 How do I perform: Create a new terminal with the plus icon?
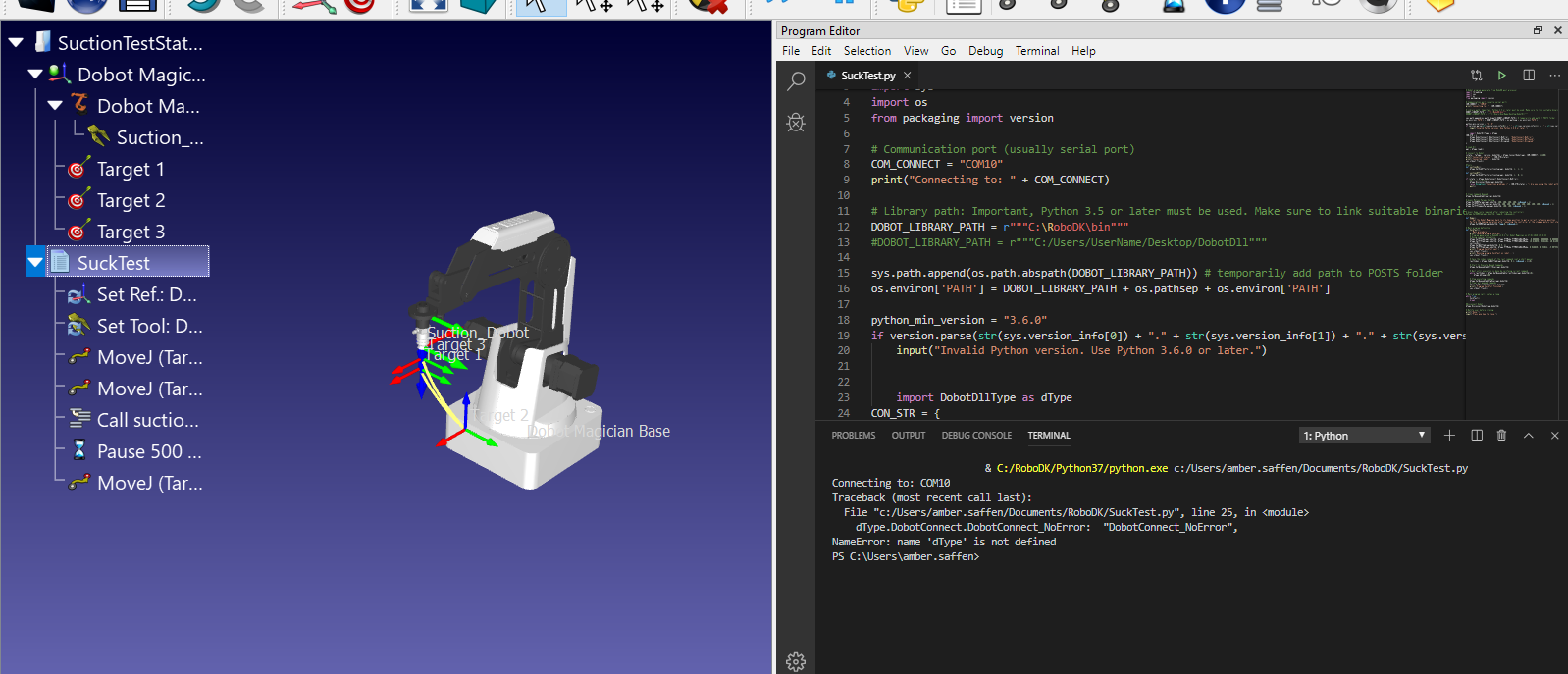click(x=1449, y=436)
